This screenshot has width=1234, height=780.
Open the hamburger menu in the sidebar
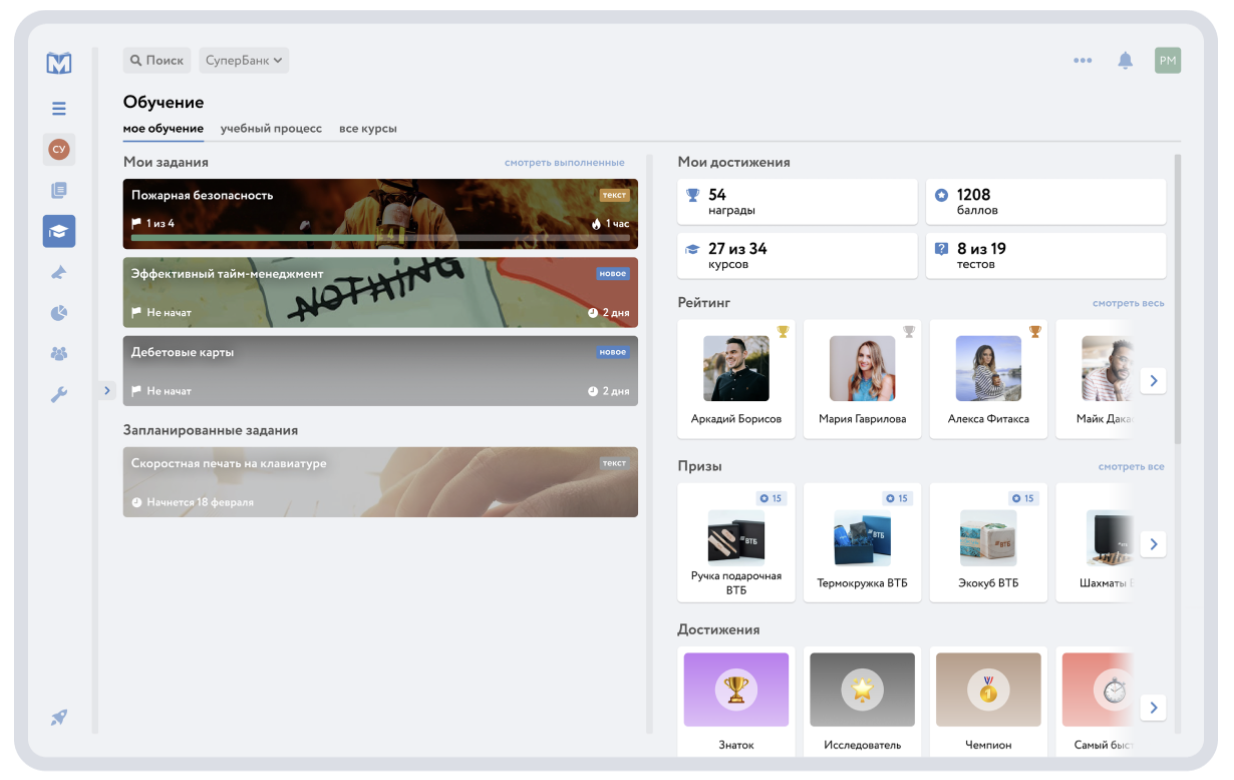coord(59,109)
